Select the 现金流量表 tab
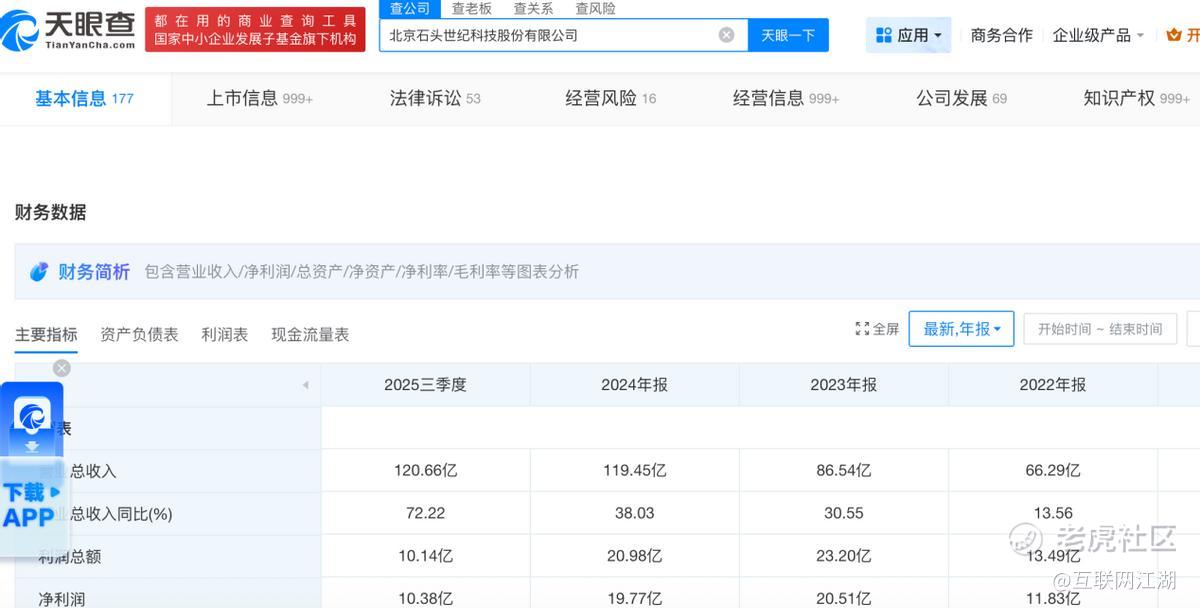The height and width of the screenshot is (608, 1200). tap(310, 334)
